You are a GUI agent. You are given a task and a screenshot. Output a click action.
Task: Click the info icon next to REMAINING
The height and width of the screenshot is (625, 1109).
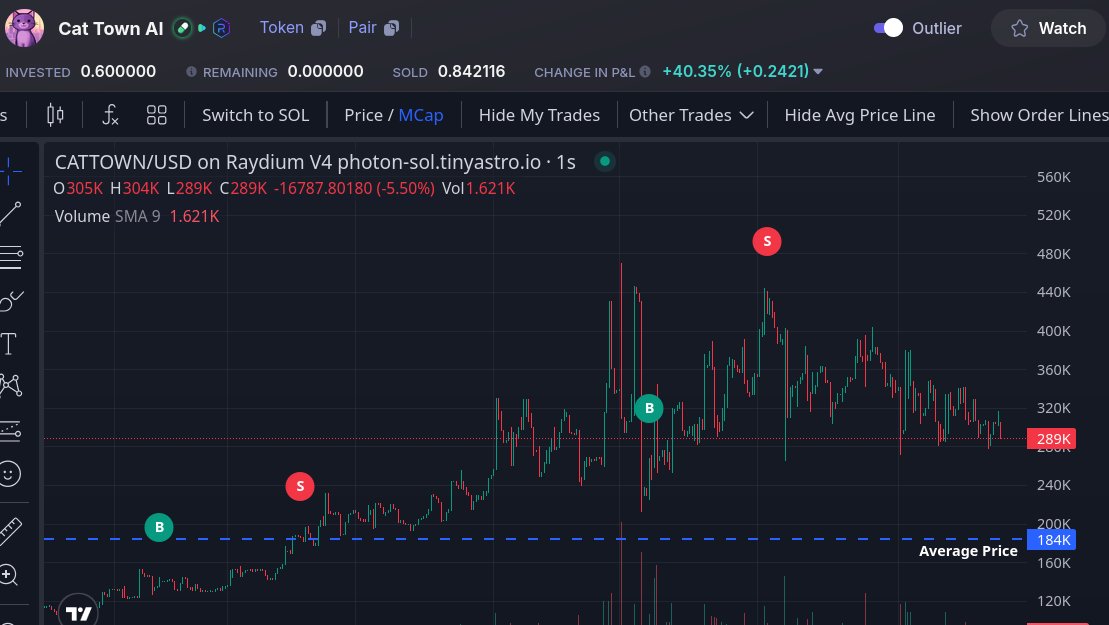pos(191,71)
